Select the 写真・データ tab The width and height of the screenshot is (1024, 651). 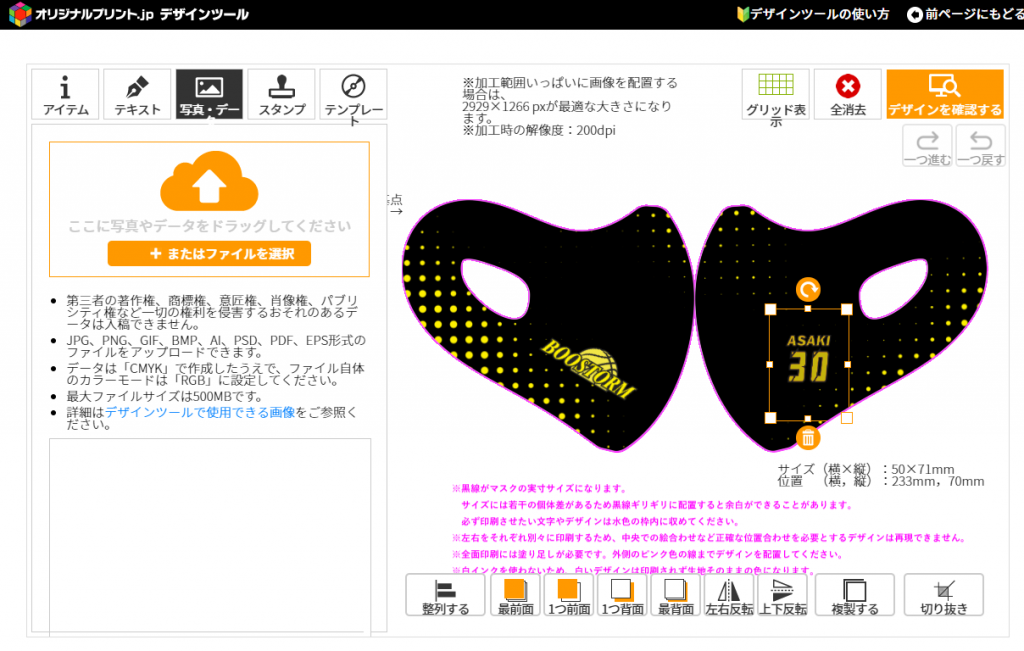(x=209, y=95)
